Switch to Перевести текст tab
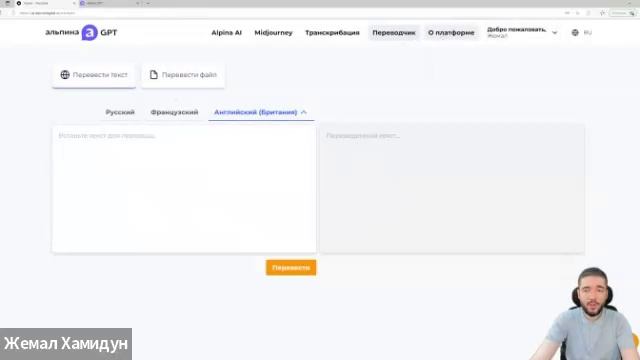The width and height of the screenshot is (640, 360). click(x=94, y=75)
